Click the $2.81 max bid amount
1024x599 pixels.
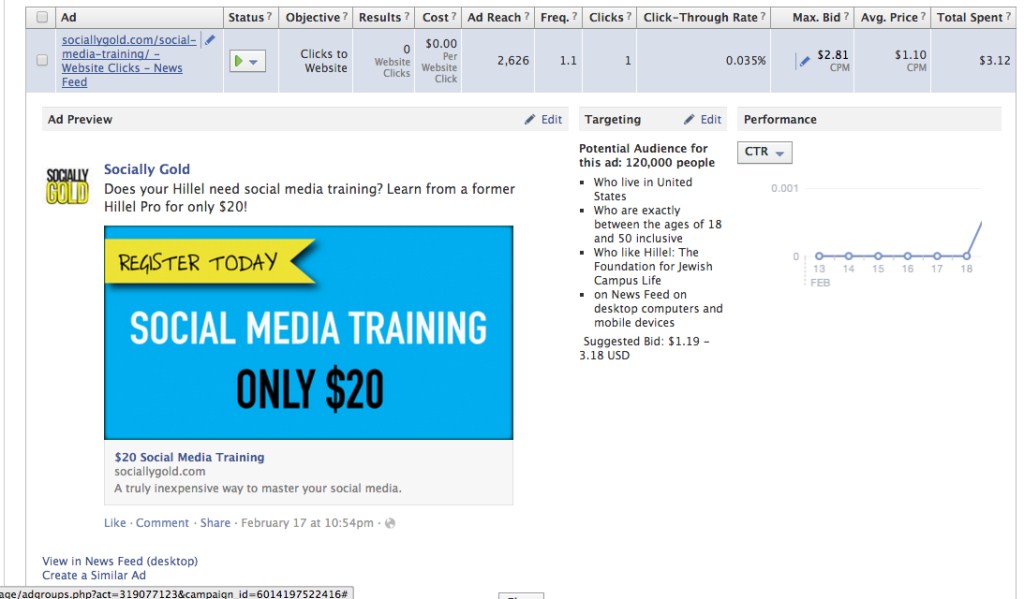[x=833, y=55]
